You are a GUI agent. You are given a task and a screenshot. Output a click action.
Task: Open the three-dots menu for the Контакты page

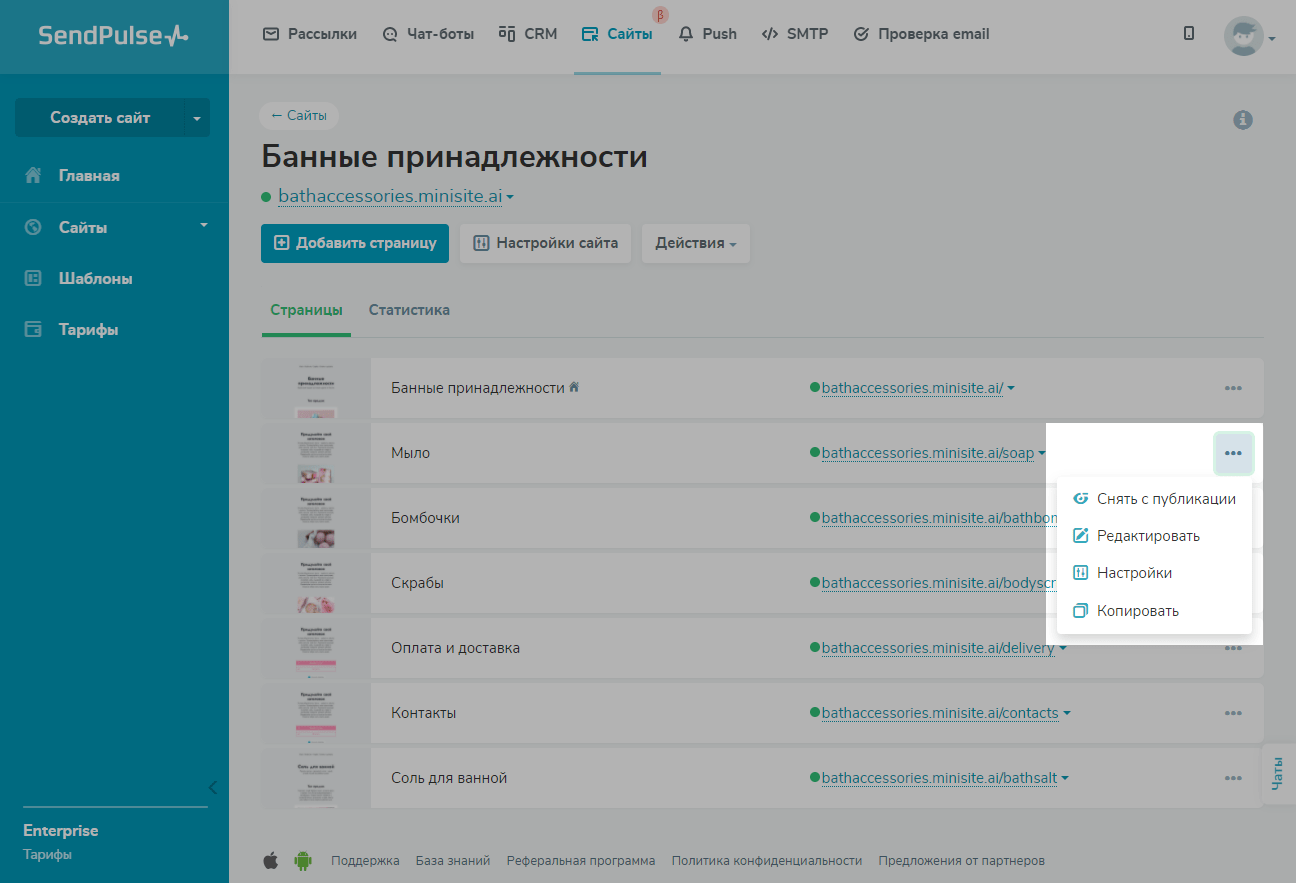click(x=1232, y=713)
